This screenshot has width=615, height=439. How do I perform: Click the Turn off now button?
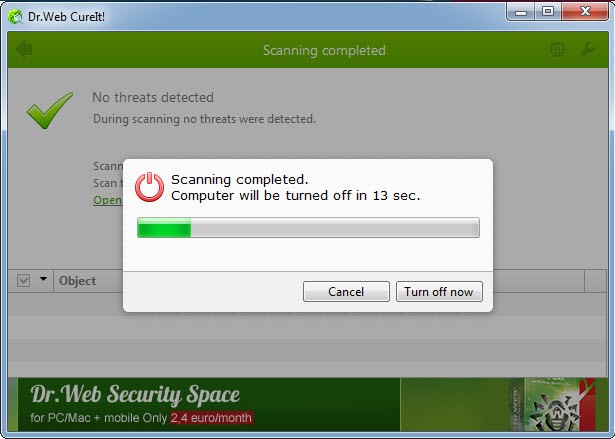pos(439,291)
